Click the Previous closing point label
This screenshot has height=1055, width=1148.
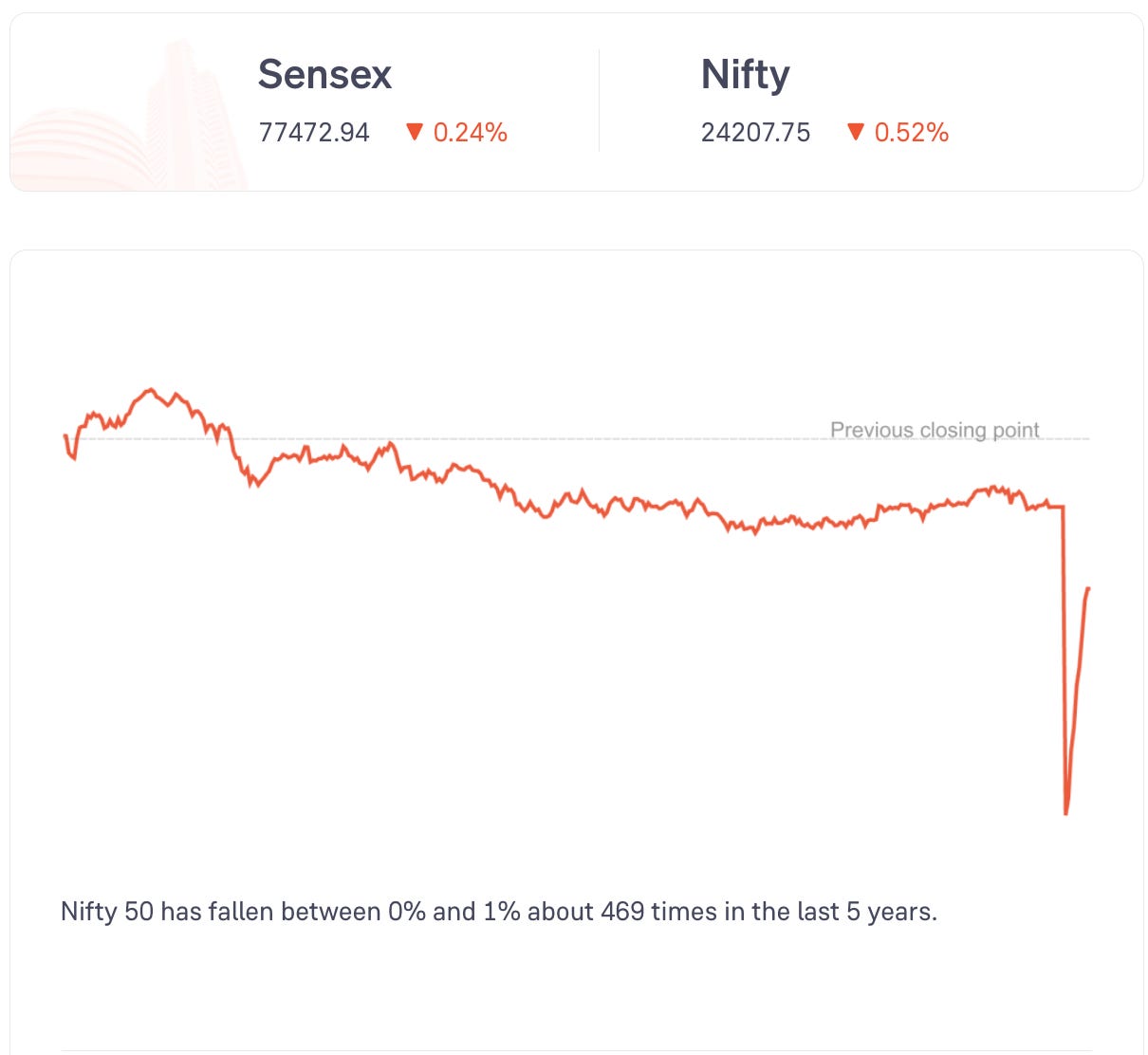click(x=935, y=430)
